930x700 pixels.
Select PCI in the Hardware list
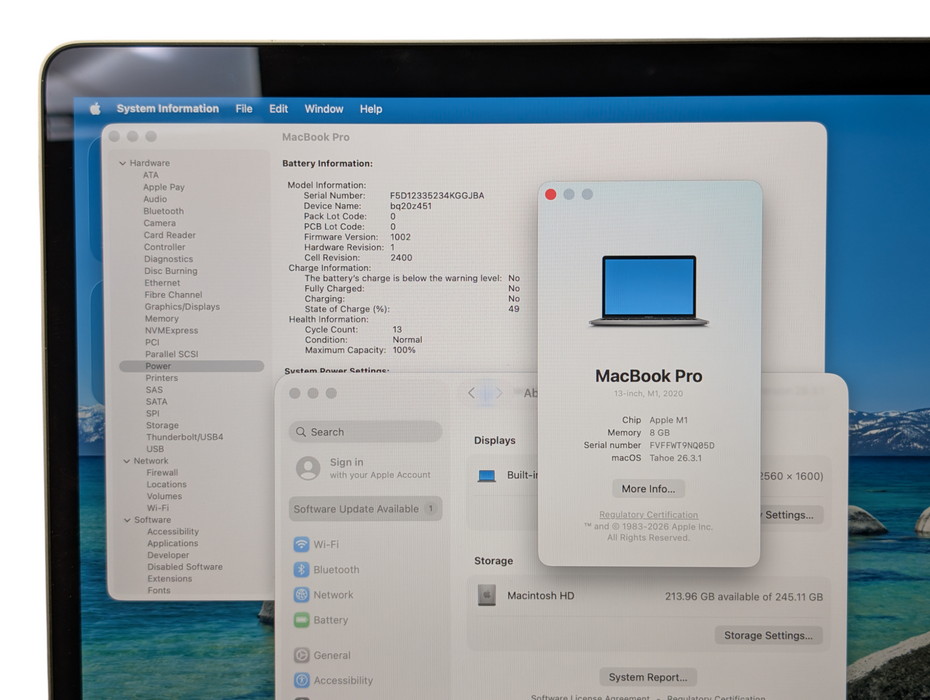pos(152,342)
